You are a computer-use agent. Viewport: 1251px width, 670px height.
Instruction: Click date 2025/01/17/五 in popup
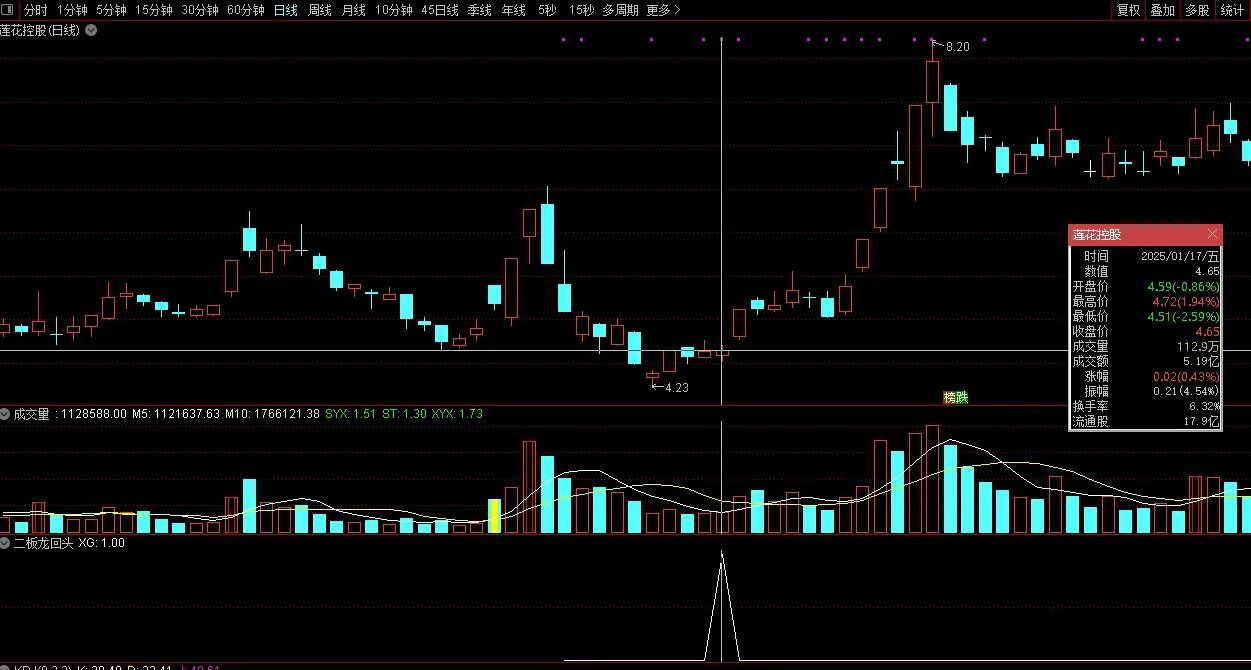coord(1180,257)
